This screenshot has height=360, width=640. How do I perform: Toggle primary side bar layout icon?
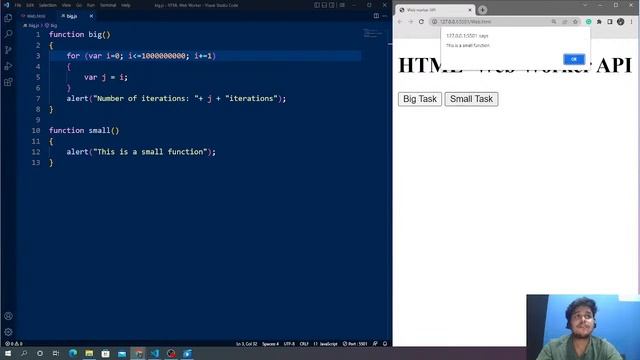pyautogui.click(x=317, y=5)
